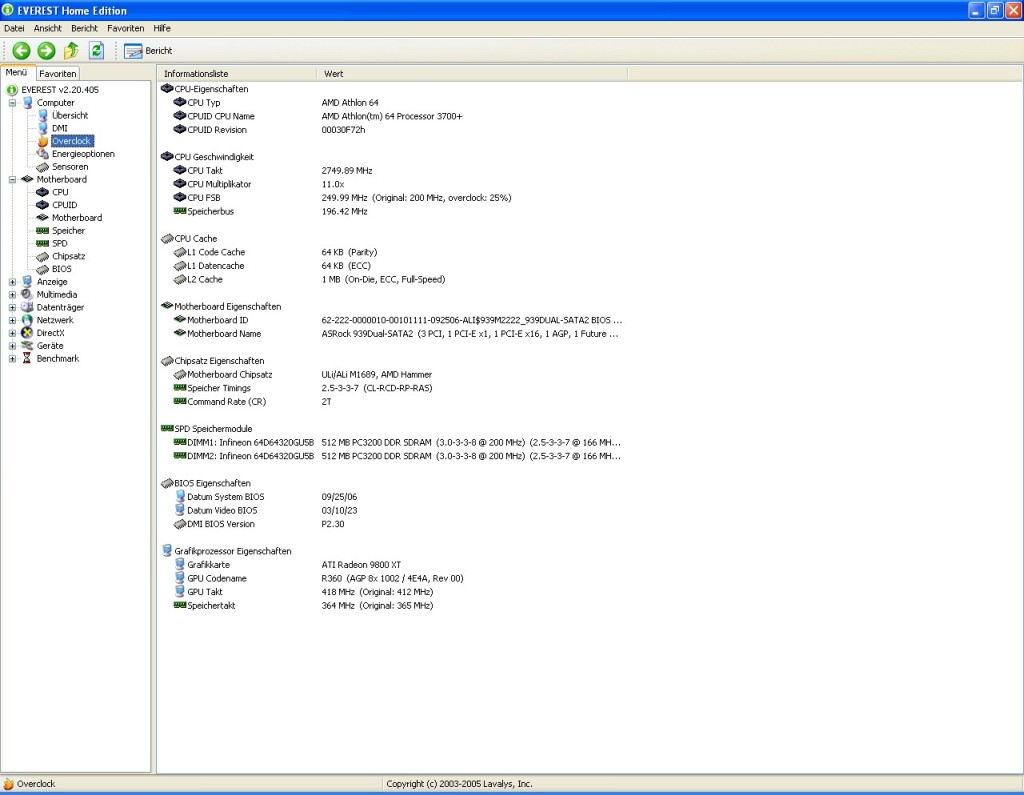1024x795 pixels.
Task: Expand the Datenträger tree node
Action: [x=12, y=308]
